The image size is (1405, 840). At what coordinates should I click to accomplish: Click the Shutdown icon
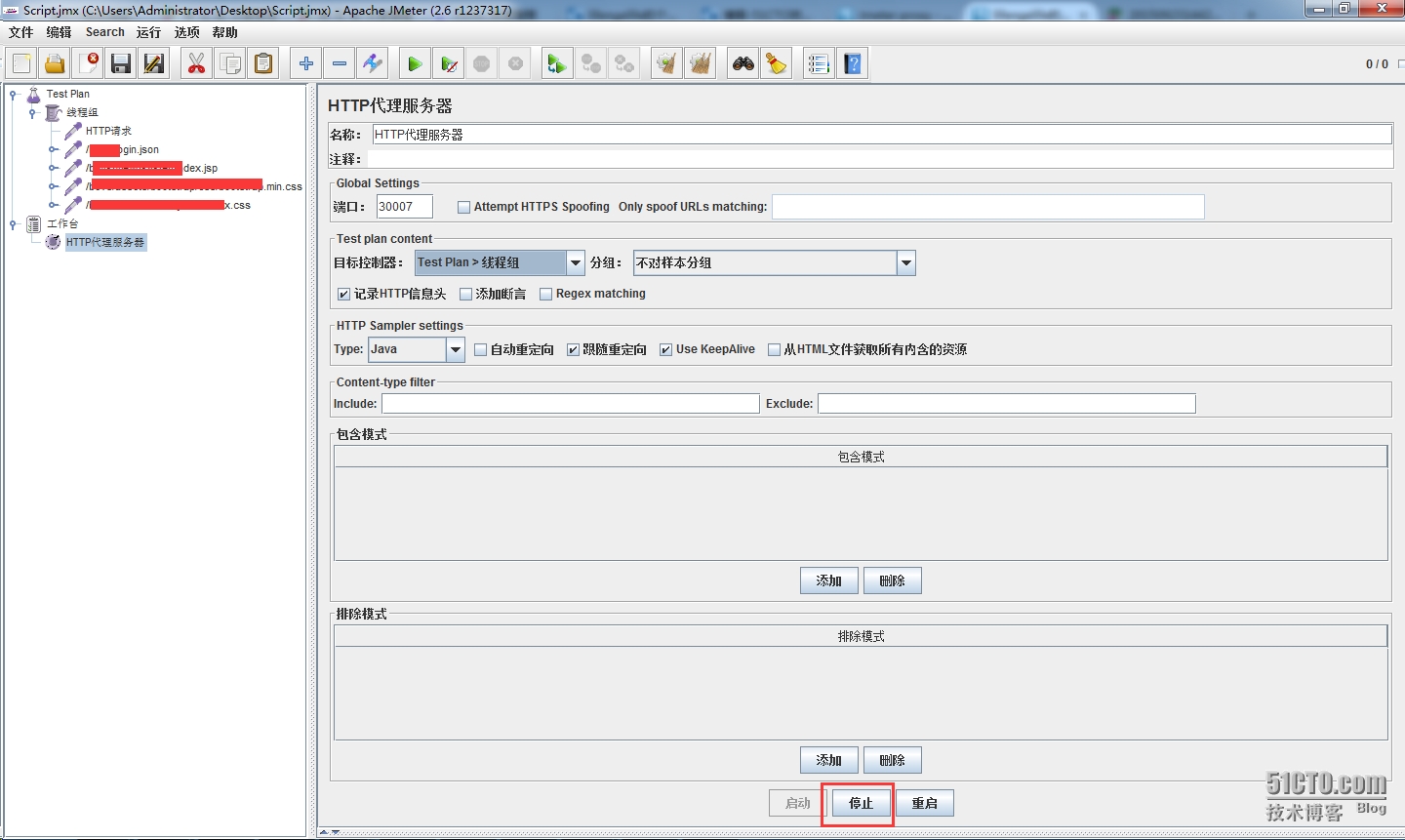tap(515, 64)
